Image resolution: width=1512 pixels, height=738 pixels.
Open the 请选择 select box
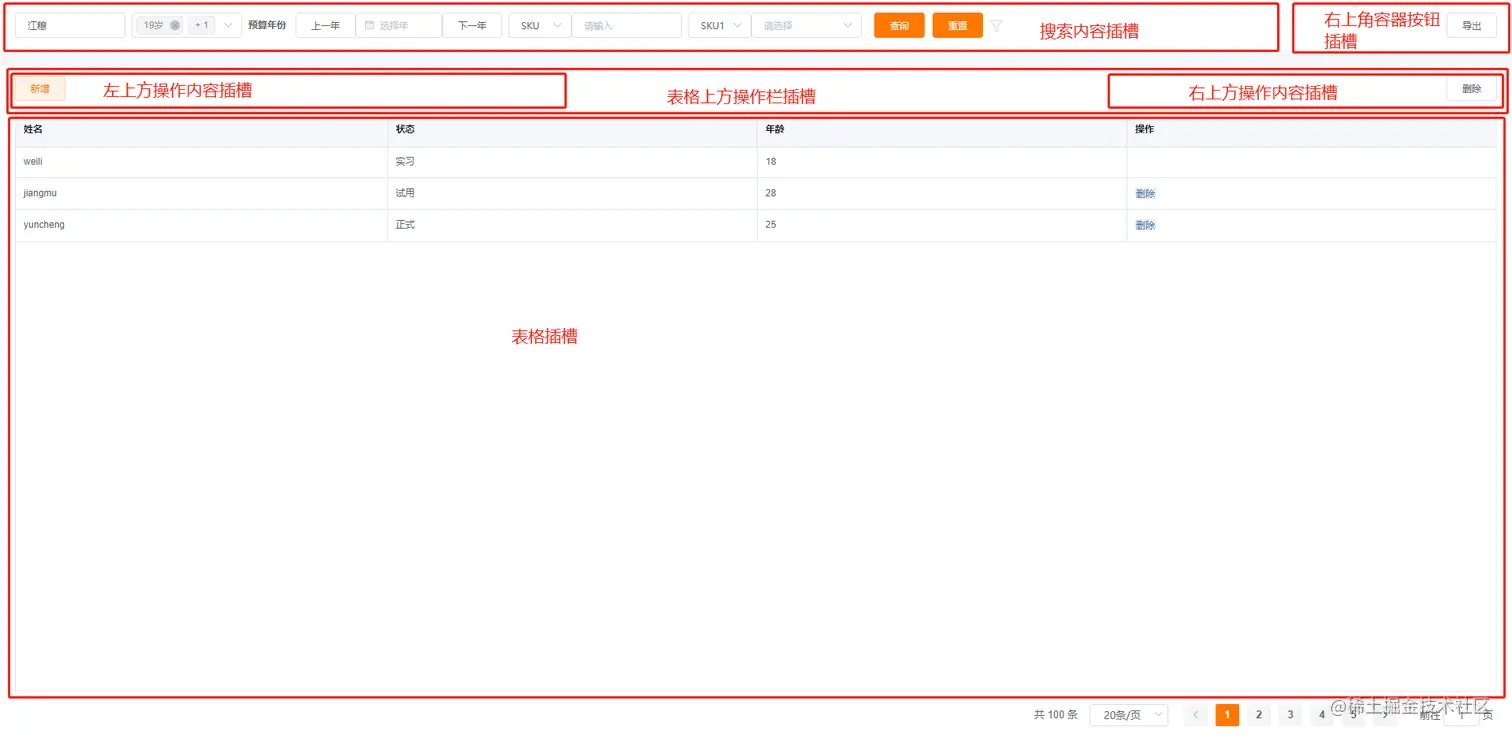point(806,26)
